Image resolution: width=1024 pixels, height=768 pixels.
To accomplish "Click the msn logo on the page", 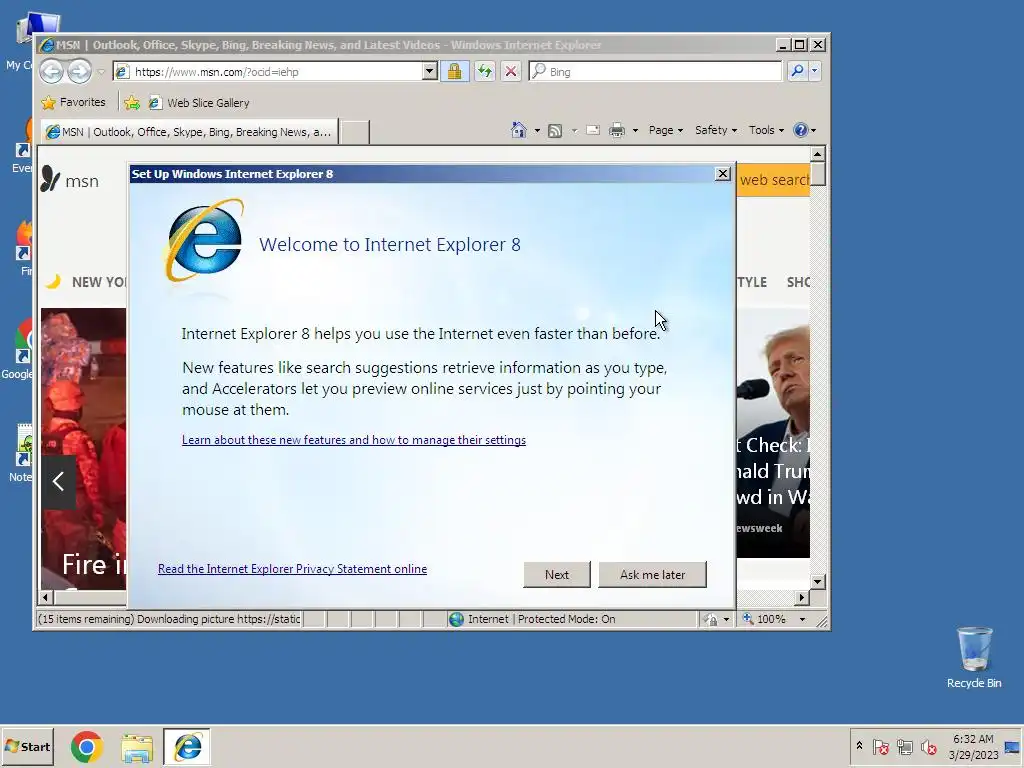I will [69, 180].
